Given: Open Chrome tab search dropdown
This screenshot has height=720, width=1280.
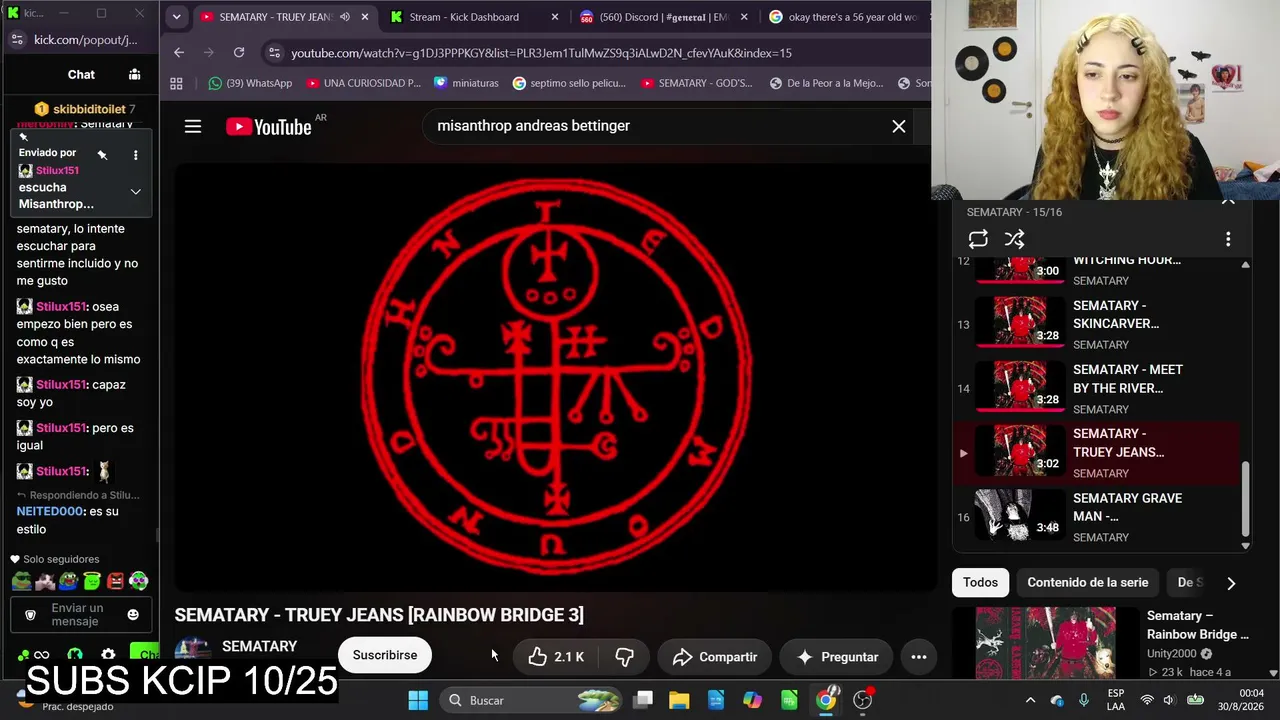Looking at the screenshot, I should [x=176, y=17].
